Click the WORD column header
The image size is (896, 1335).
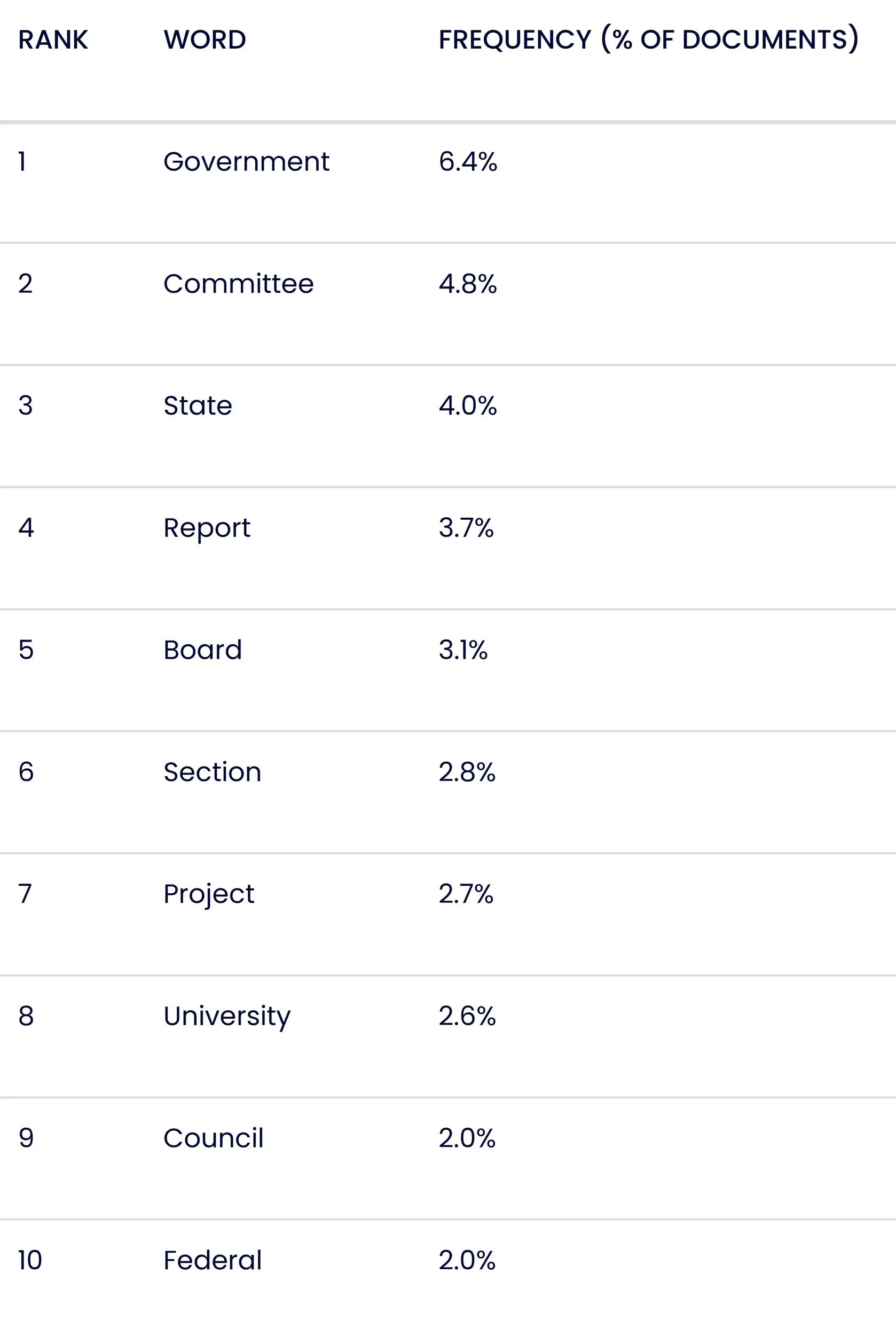pyautogui.click(x=205, y=40)
